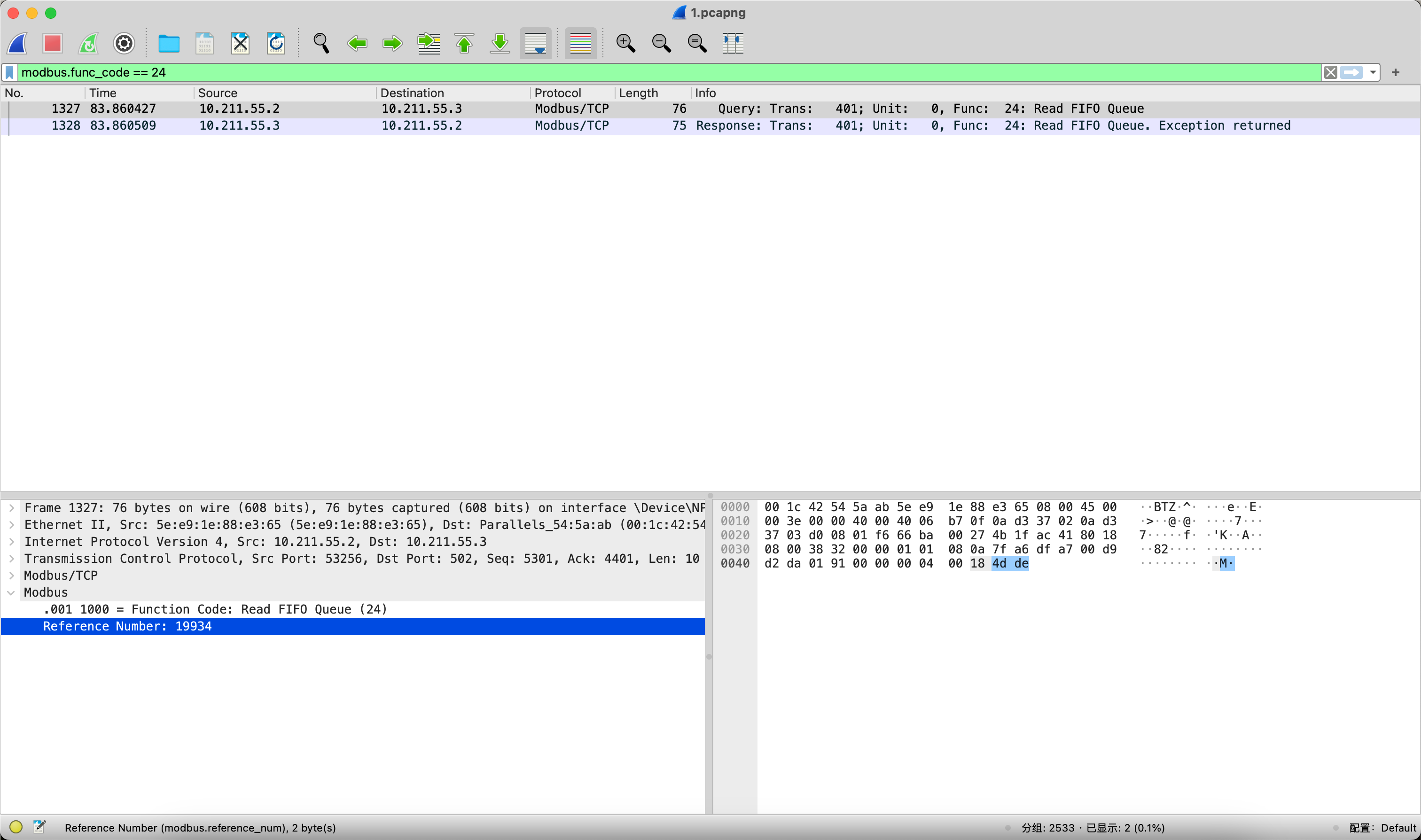Select packet 1327 Query row
The height and width of the screenshot is (840, 1421).
click(710, 109)
